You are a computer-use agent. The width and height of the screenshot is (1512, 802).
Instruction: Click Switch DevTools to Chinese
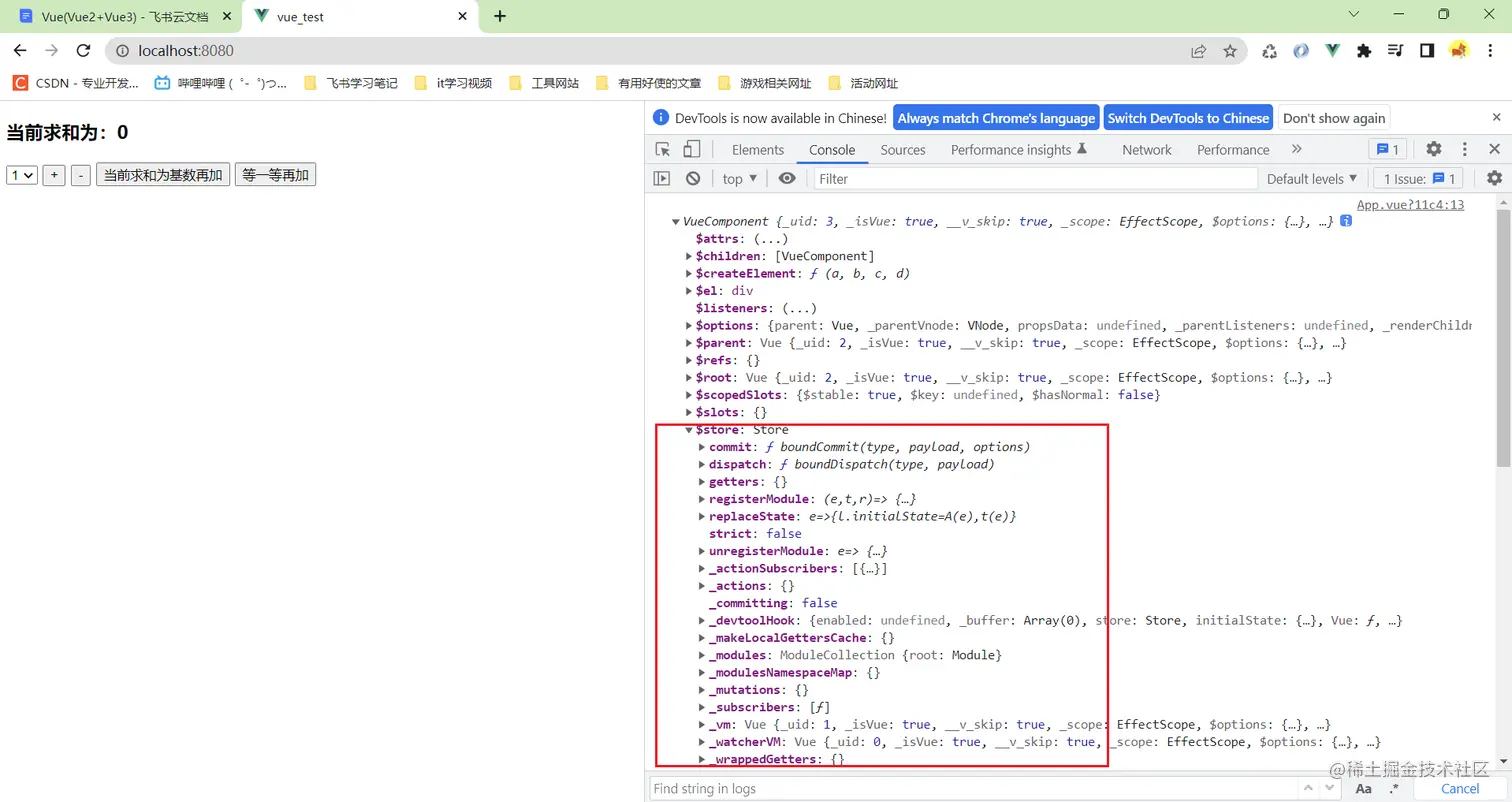coord(1188,118)
